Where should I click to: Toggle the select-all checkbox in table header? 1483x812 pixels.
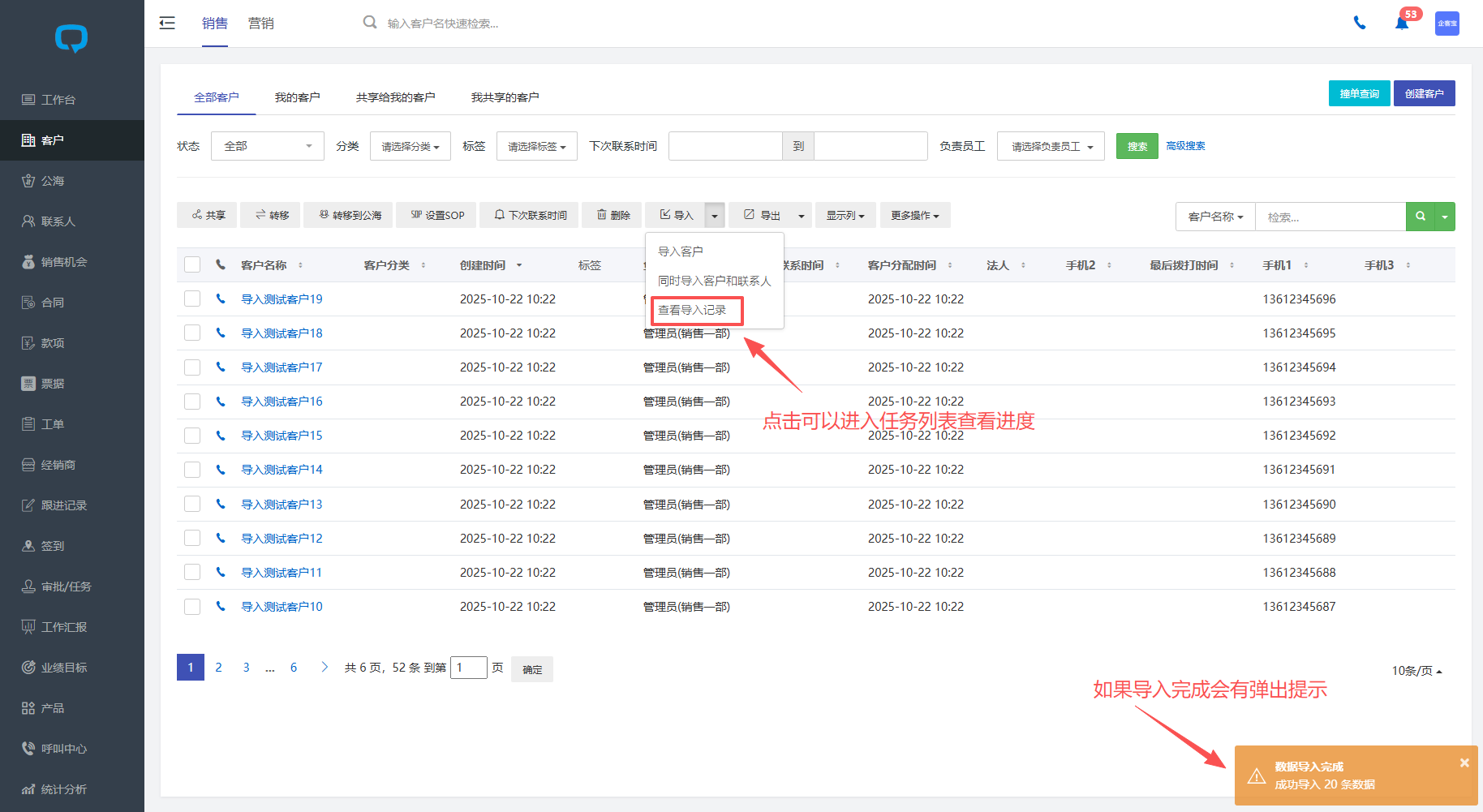coord(192,264)
